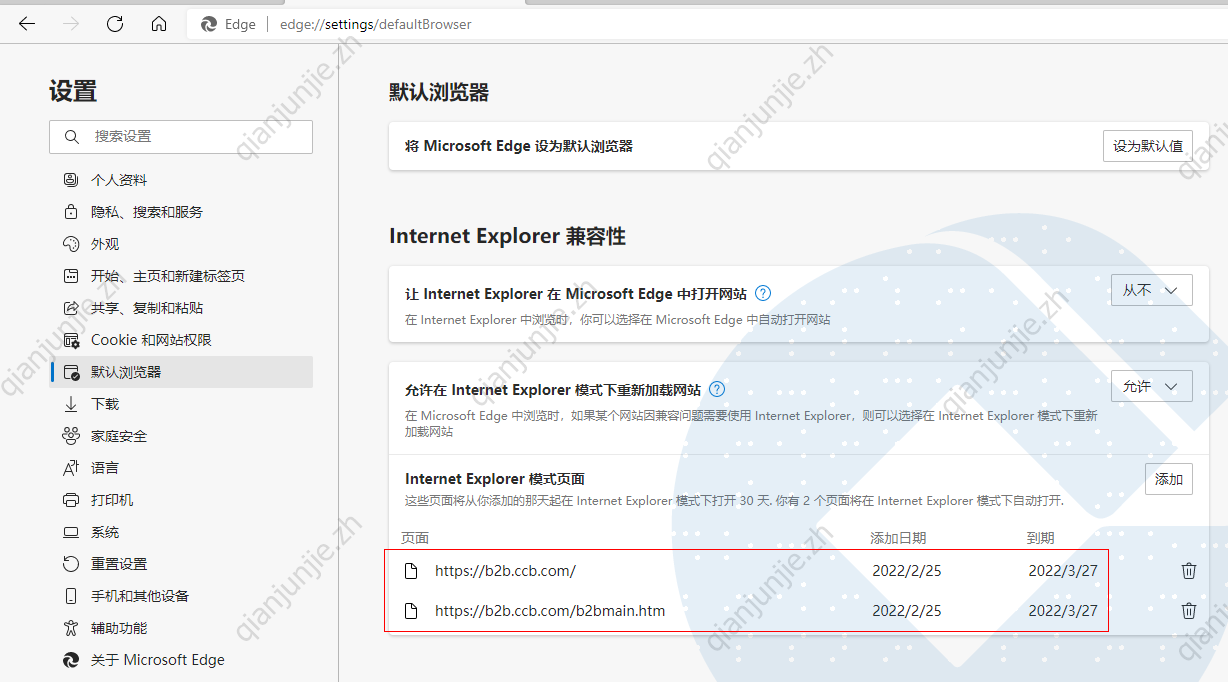Click added date 2022/2/25 for b2bmain.htm

pyautogui.click(x=907, y=611)
